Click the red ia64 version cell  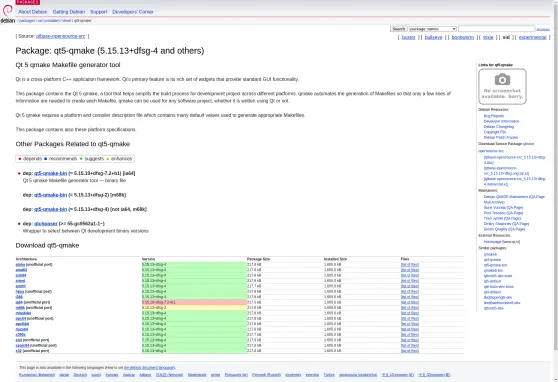194,302
